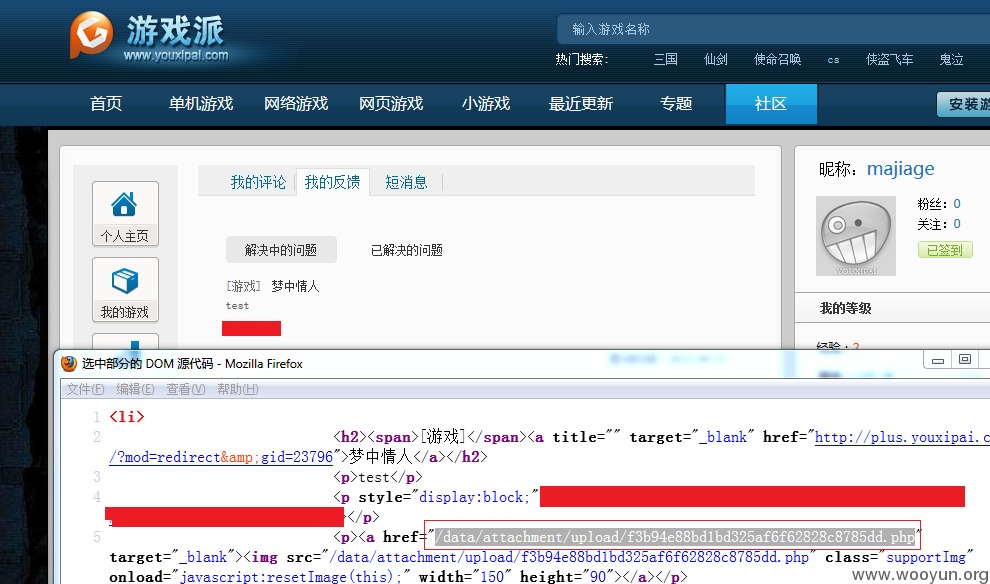Switch to 我的反馈 tab
The image size is (990, 584).
(x=332, y=182)
